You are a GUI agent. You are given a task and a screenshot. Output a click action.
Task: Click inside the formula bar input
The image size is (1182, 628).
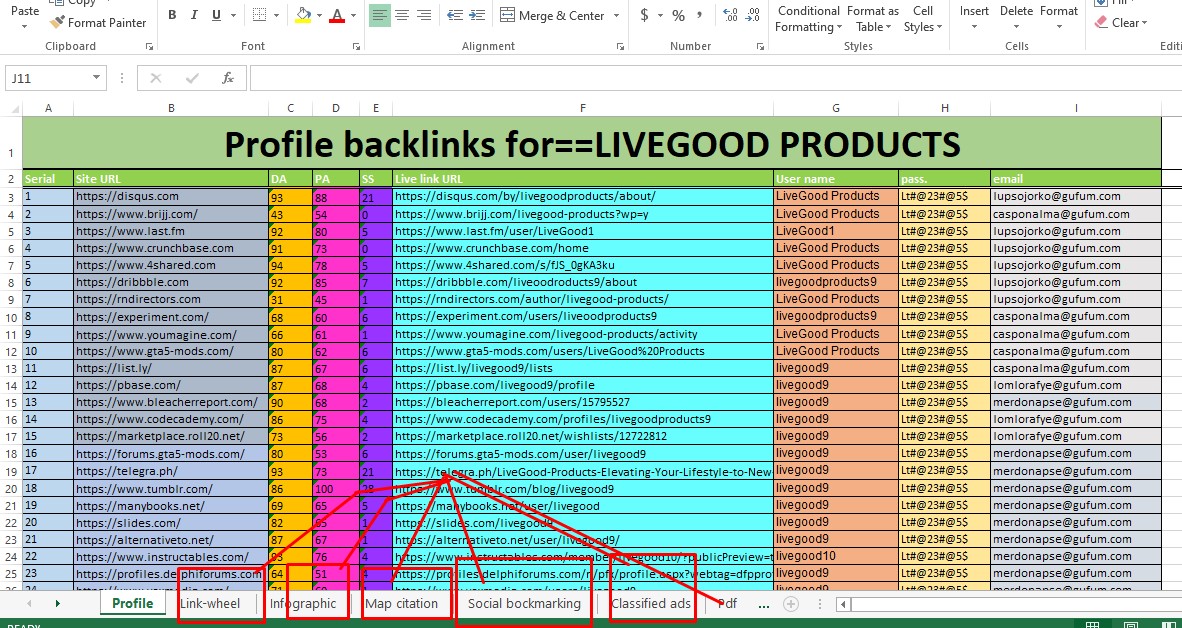[700, 78]
